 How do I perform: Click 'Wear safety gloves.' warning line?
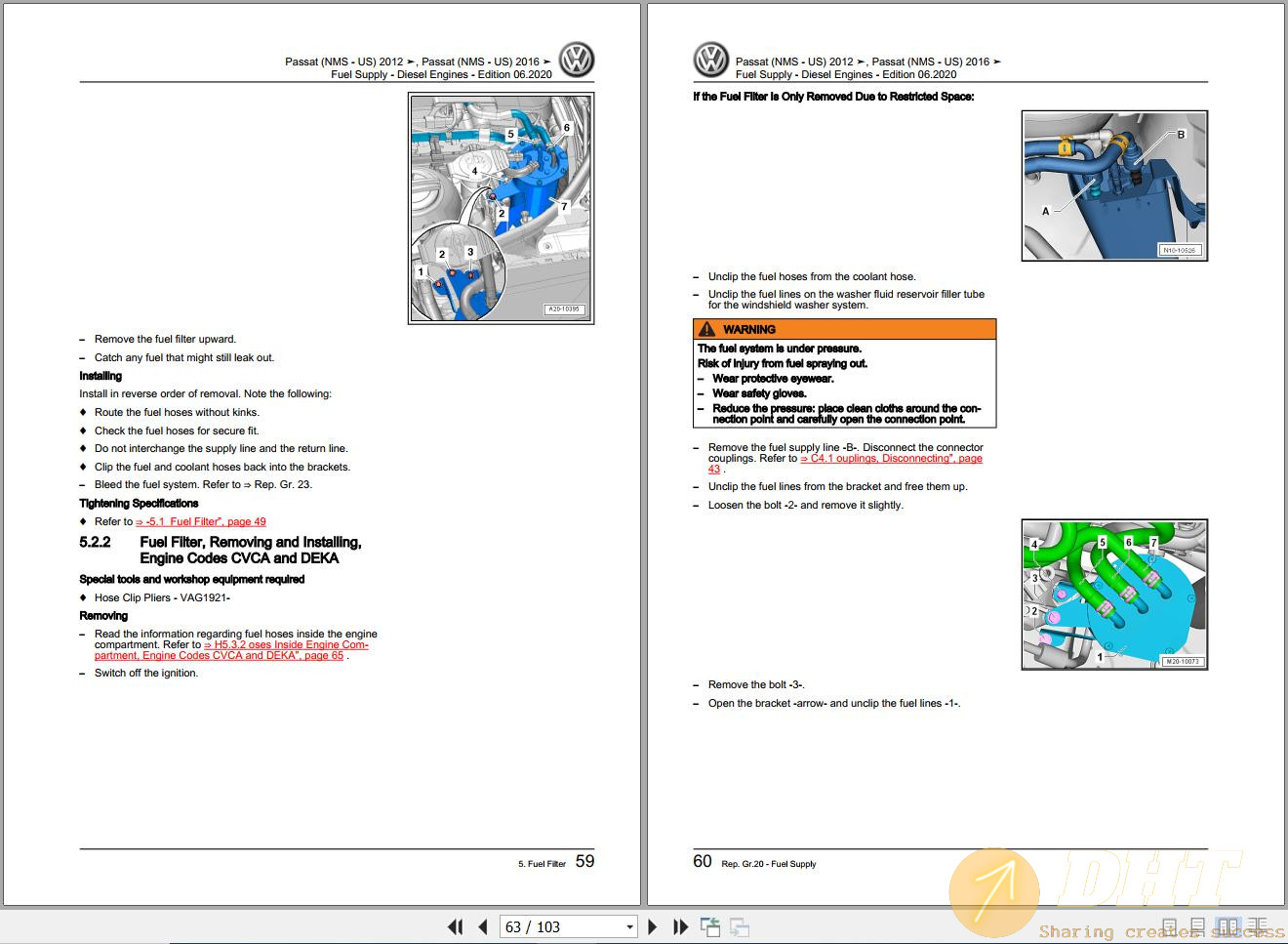[x=759, y=393]
